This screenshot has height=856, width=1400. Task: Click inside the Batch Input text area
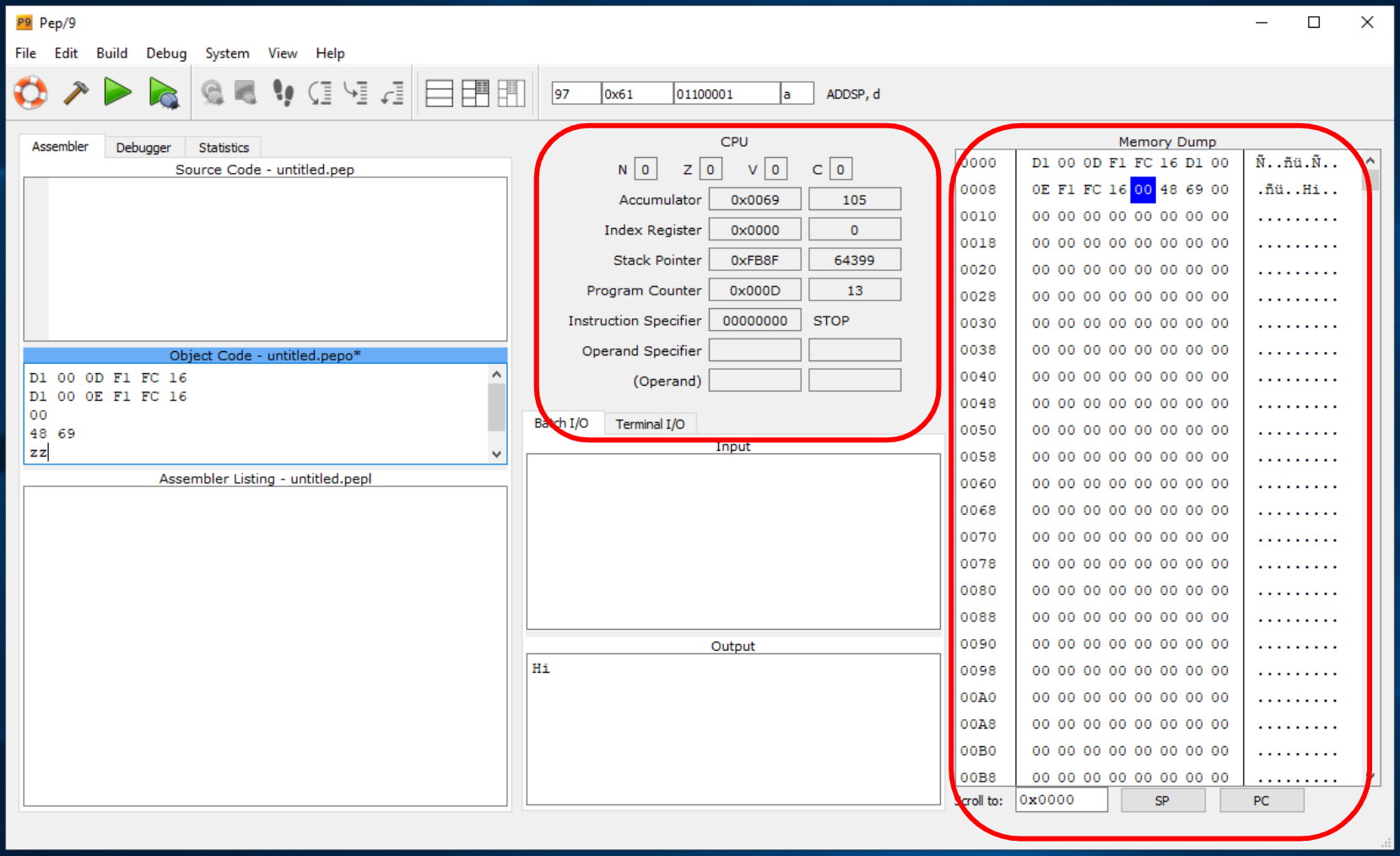pos(732,541)
